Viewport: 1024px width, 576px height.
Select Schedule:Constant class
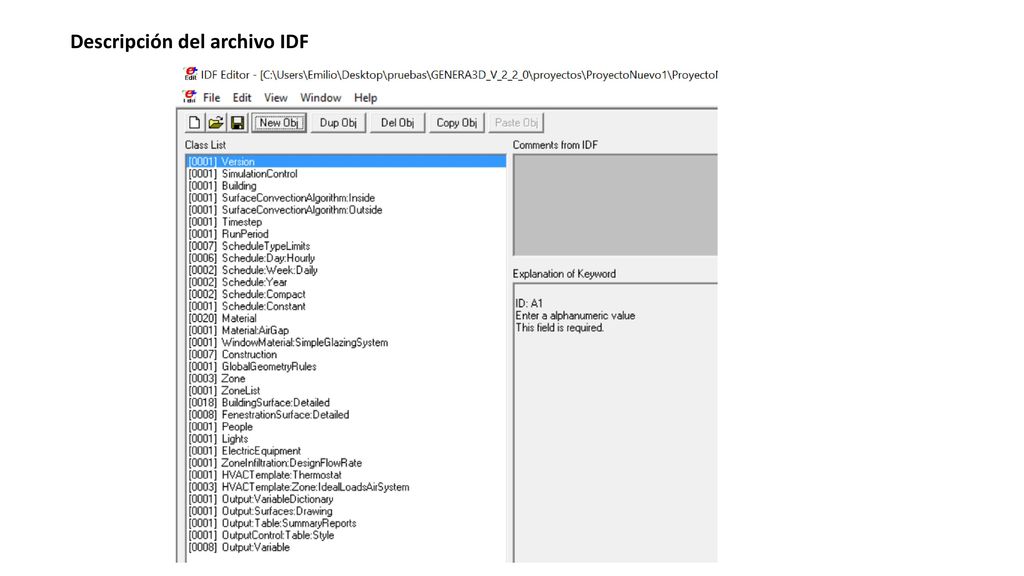(346, 306)
